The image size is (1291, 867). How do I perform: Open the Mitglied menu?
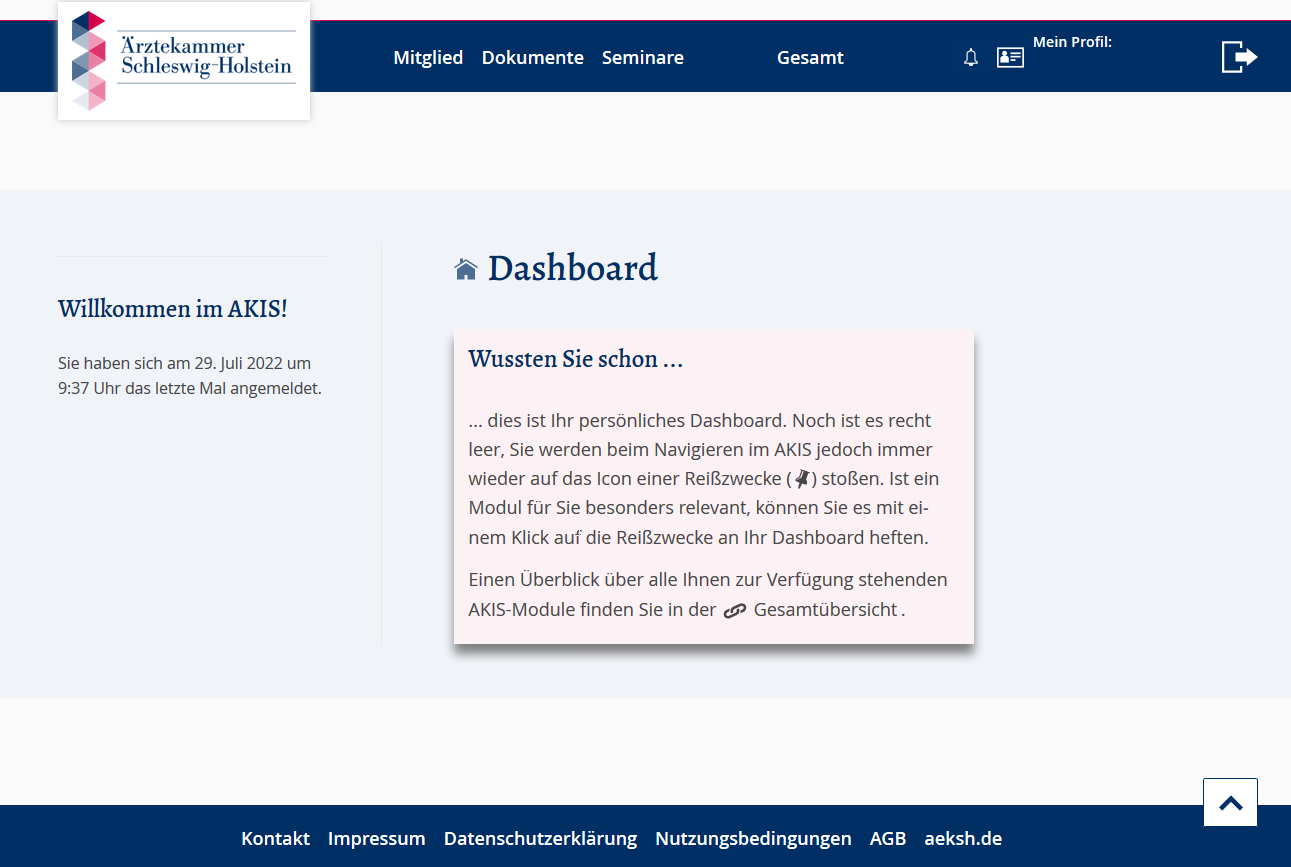(428, 57)
